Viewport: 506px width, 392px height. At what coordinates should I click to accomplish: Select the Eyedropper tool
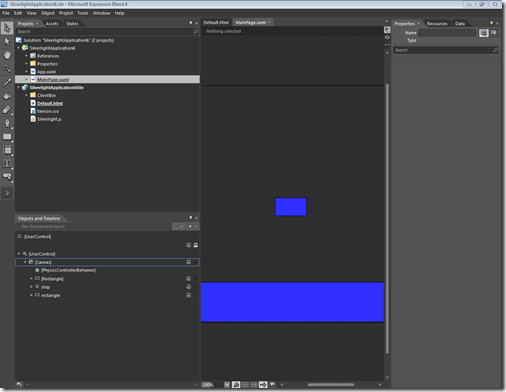(x=7, y=82)
